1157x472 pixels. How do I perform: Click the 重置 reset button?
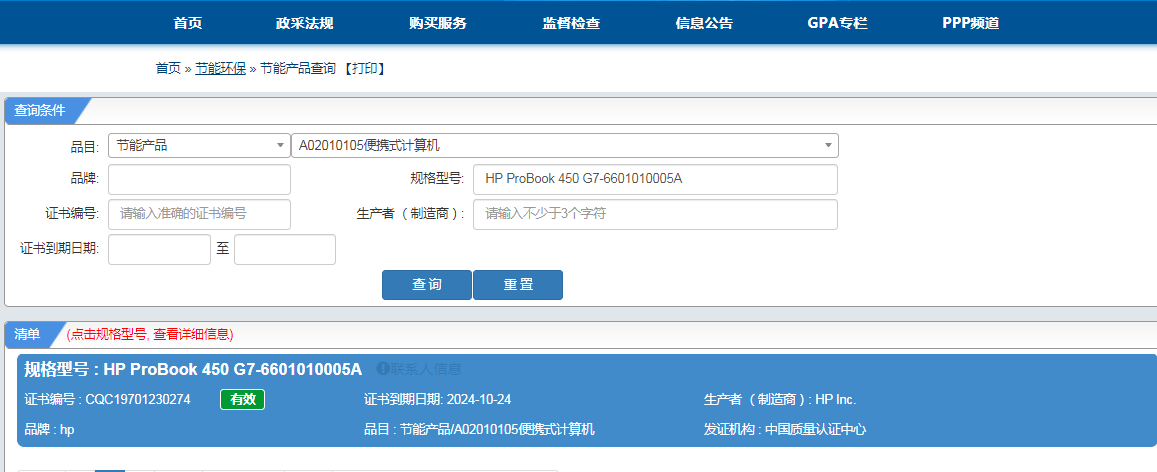518,285
